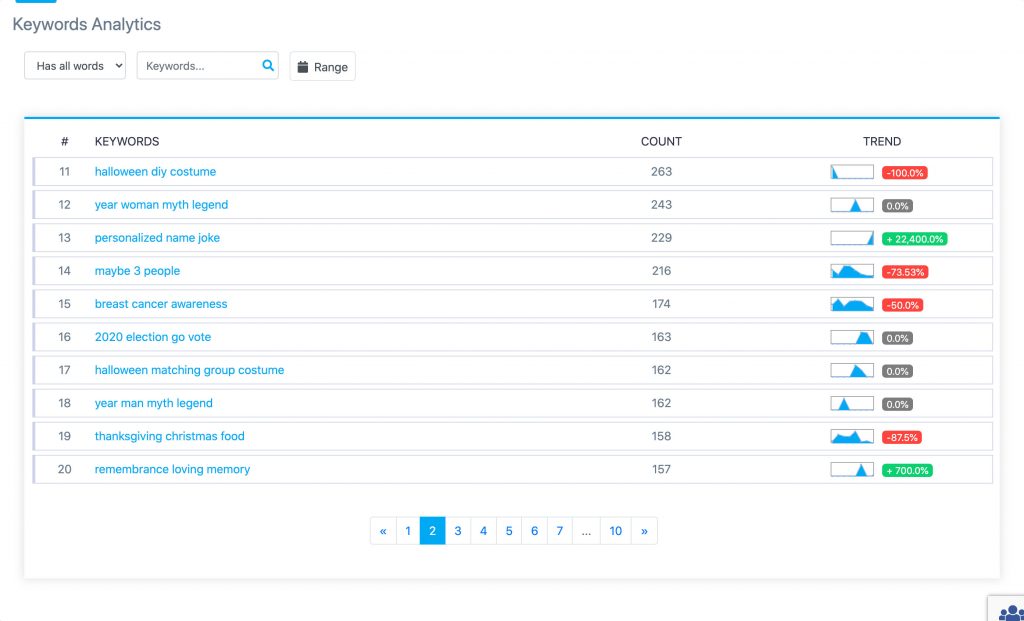Click the search magnifier icon

tap(267, 65)
